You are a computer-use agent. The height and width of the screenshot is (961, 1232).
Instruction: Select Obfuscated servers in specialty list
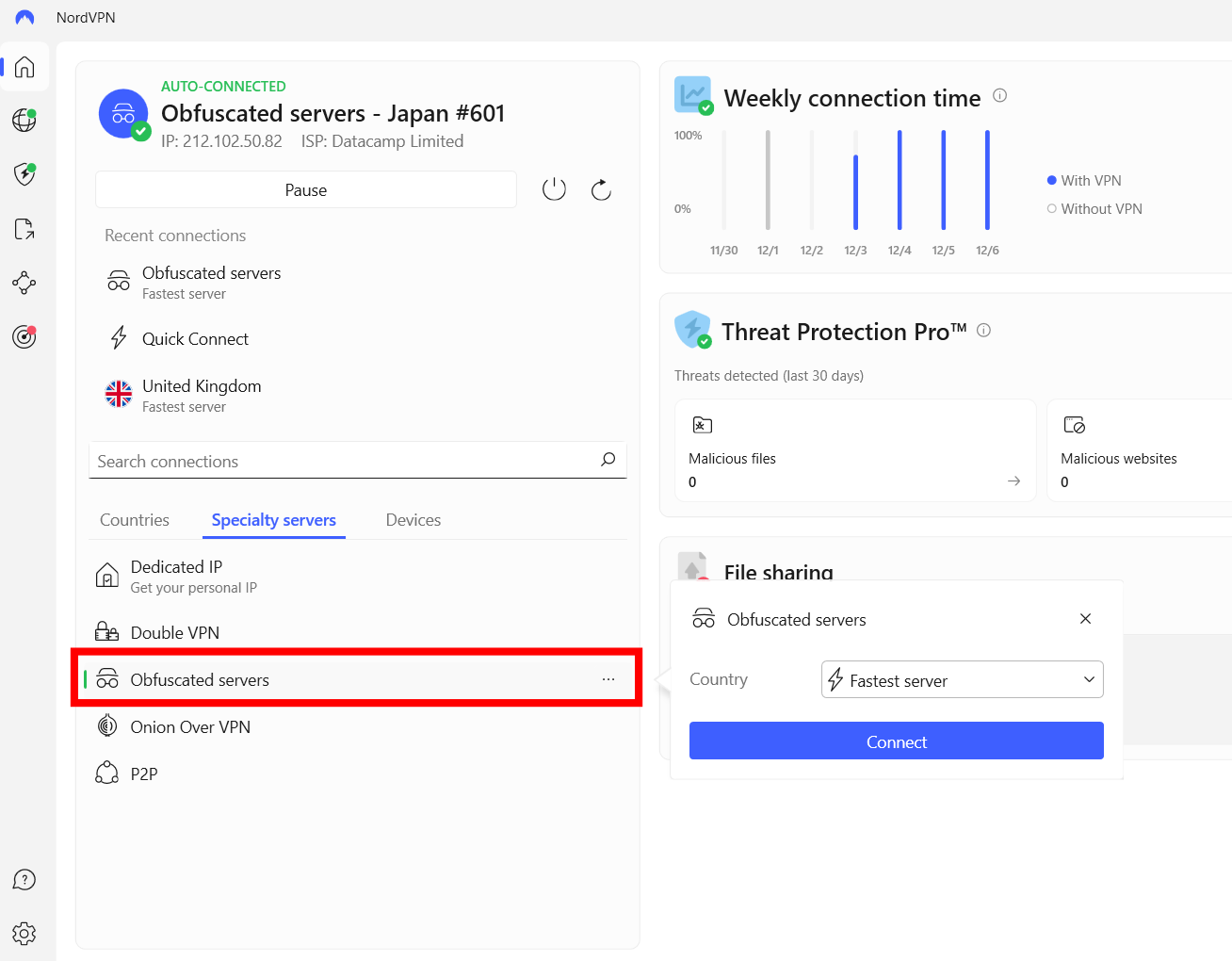[358, 679]
